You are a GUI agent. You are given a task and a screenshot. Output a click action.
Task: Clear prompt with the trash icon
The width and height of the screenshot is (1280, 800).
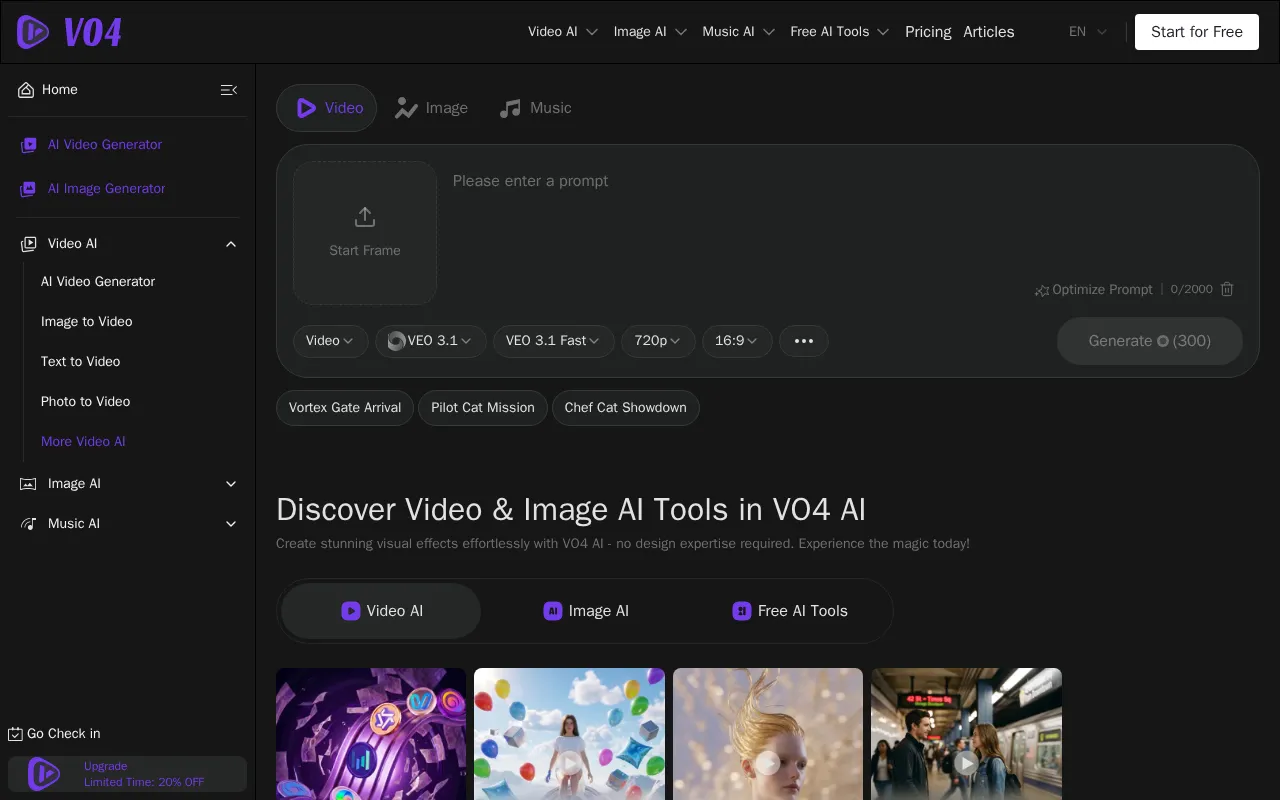coord(1228,289)
